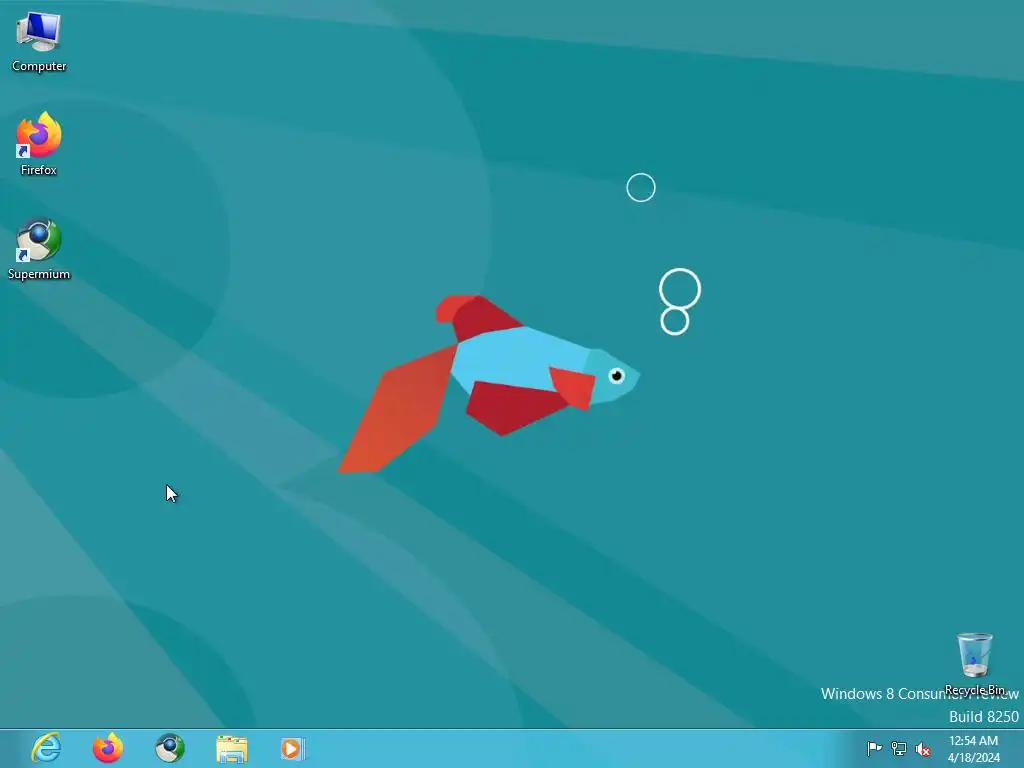Open Windows Media Player from the taskbar
Screen dimensions: 1024x768
point(293,748)
